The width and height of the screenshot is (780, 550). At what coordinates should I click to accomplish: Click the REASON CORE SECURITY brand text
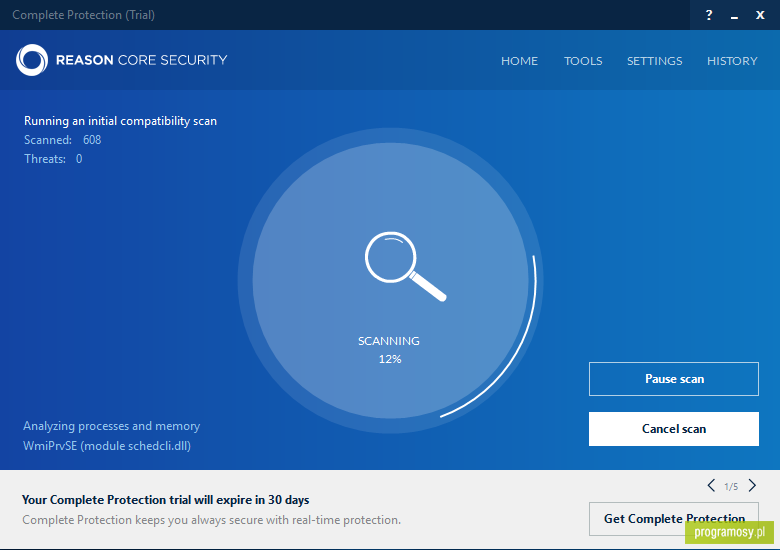[x=141, y=60]
